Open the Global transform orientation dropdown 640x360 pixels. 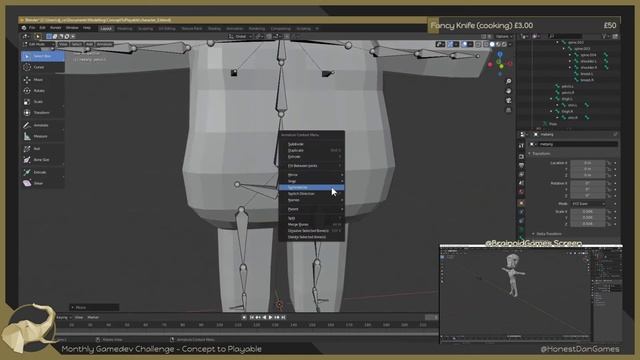241,36
